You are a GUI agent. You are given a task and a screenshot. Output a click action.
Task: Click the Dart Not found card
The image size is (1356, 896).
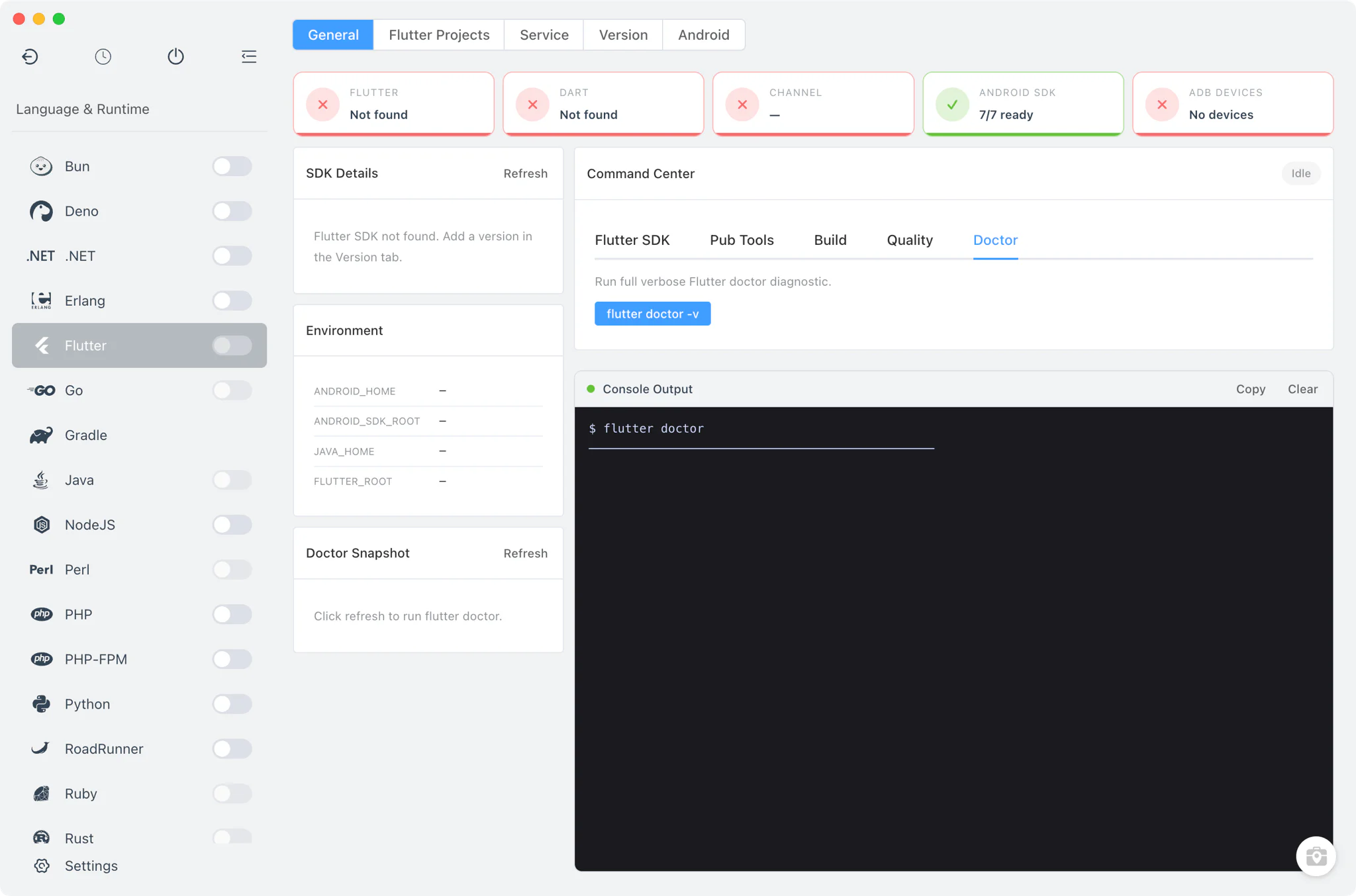pyautogui.click(x=603, y=104)
